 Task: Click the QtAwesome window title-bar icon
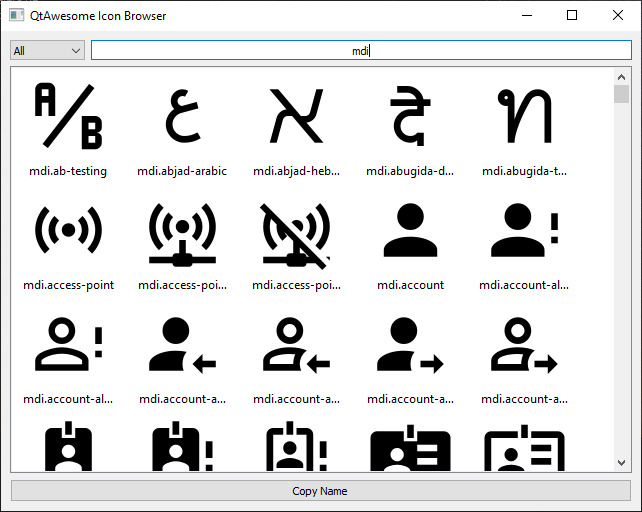coord(16,16)
